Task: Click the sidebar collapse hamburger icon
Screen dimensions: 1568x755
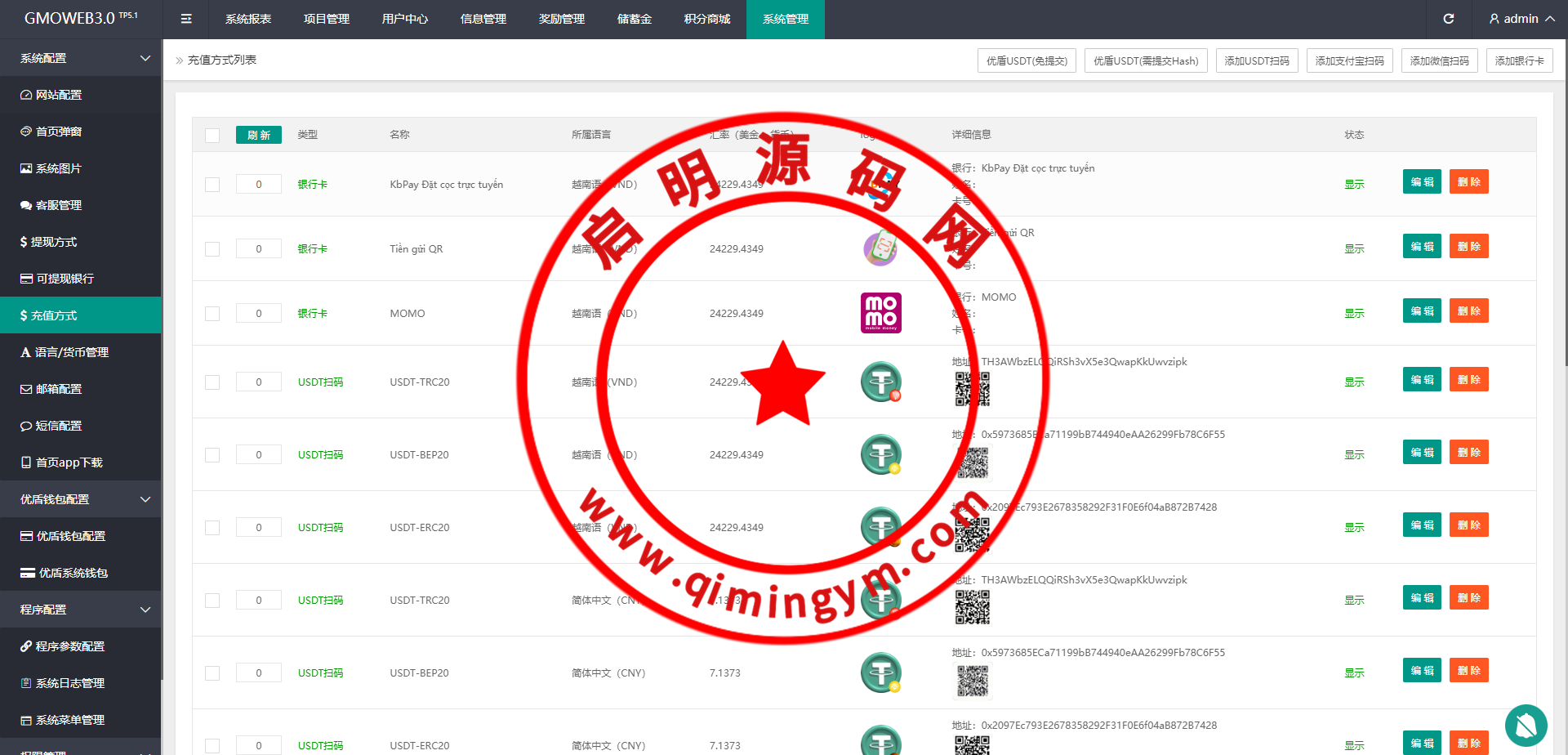Action: 186,19
